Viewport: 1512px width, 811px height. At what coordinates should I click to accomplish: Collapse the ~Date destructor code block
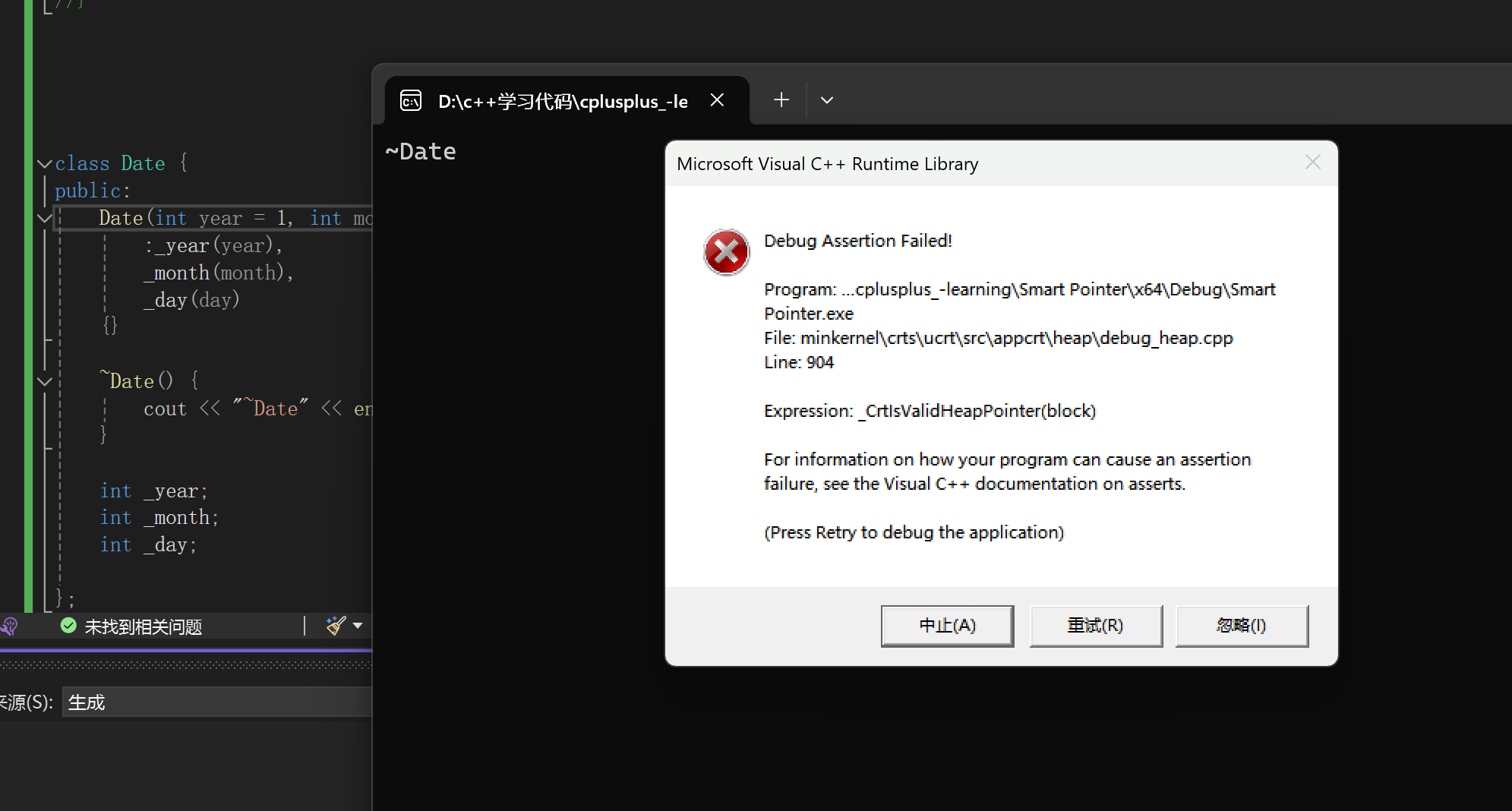point(45,381)
